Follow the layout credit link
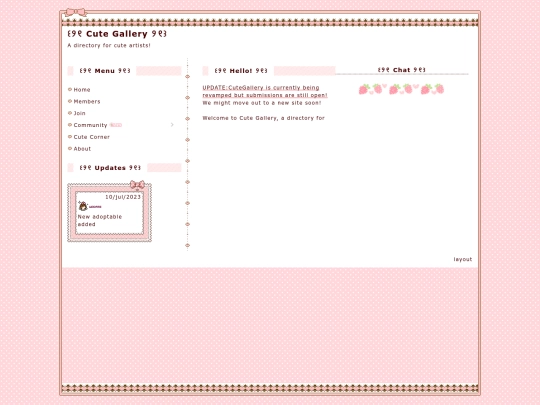This screenshot has width=540, height=405. click(463, 259)
